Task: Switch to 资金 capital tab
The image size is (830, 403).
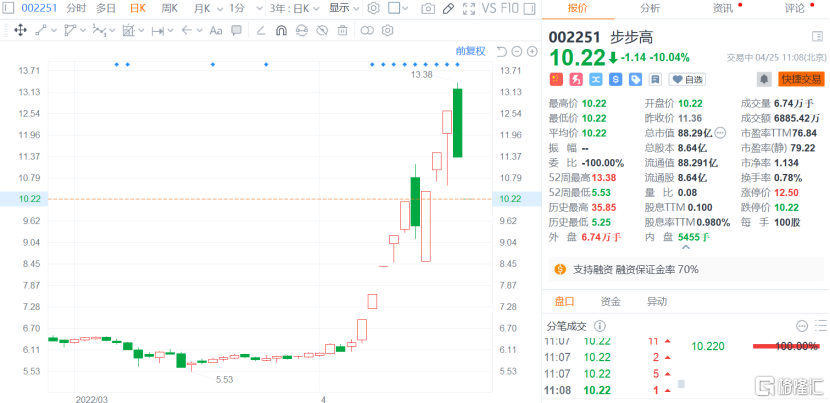Action: click(x=610, y=302)
